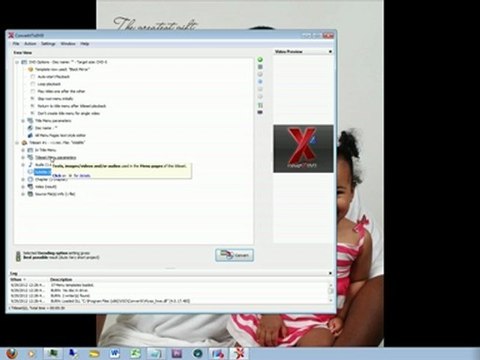Open Firefox from the taskbar
The image size is (480, 360).
click(11, 353)
